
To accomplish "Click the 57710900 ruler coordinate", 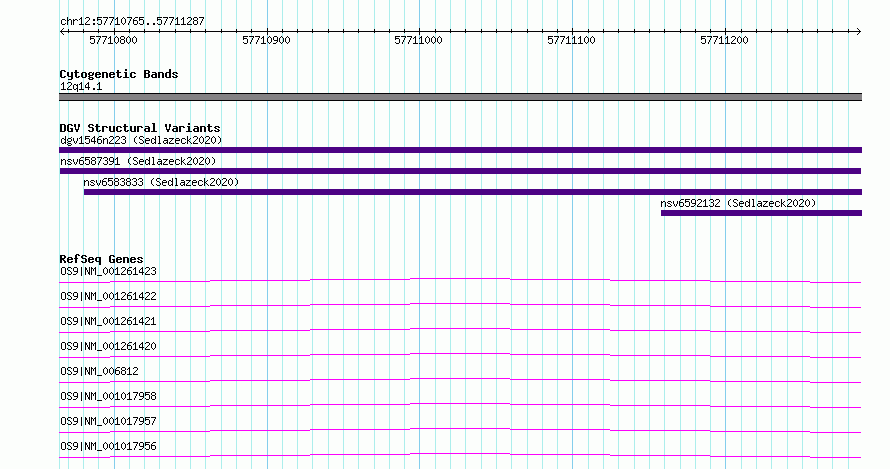I will pyautogui.click(x=266, y=40).
